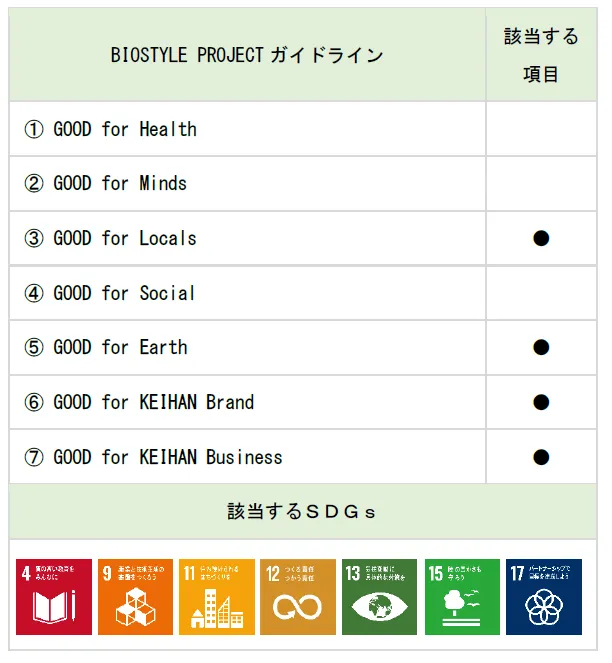
Task: Click the SDG 4 quality education icon
Action: (54, 597)
